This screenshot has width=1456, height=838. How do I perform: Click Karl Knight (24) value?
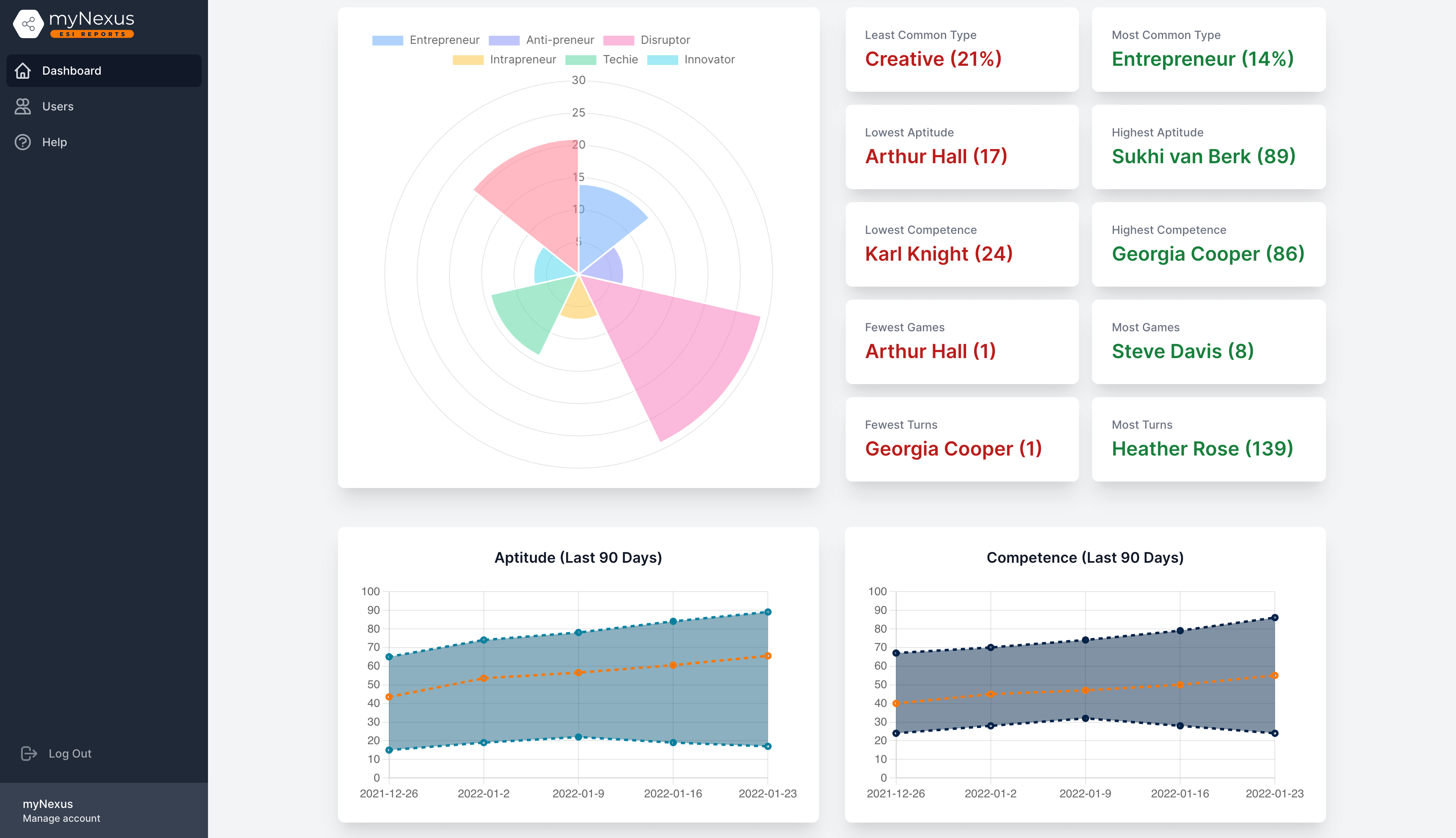938,254
